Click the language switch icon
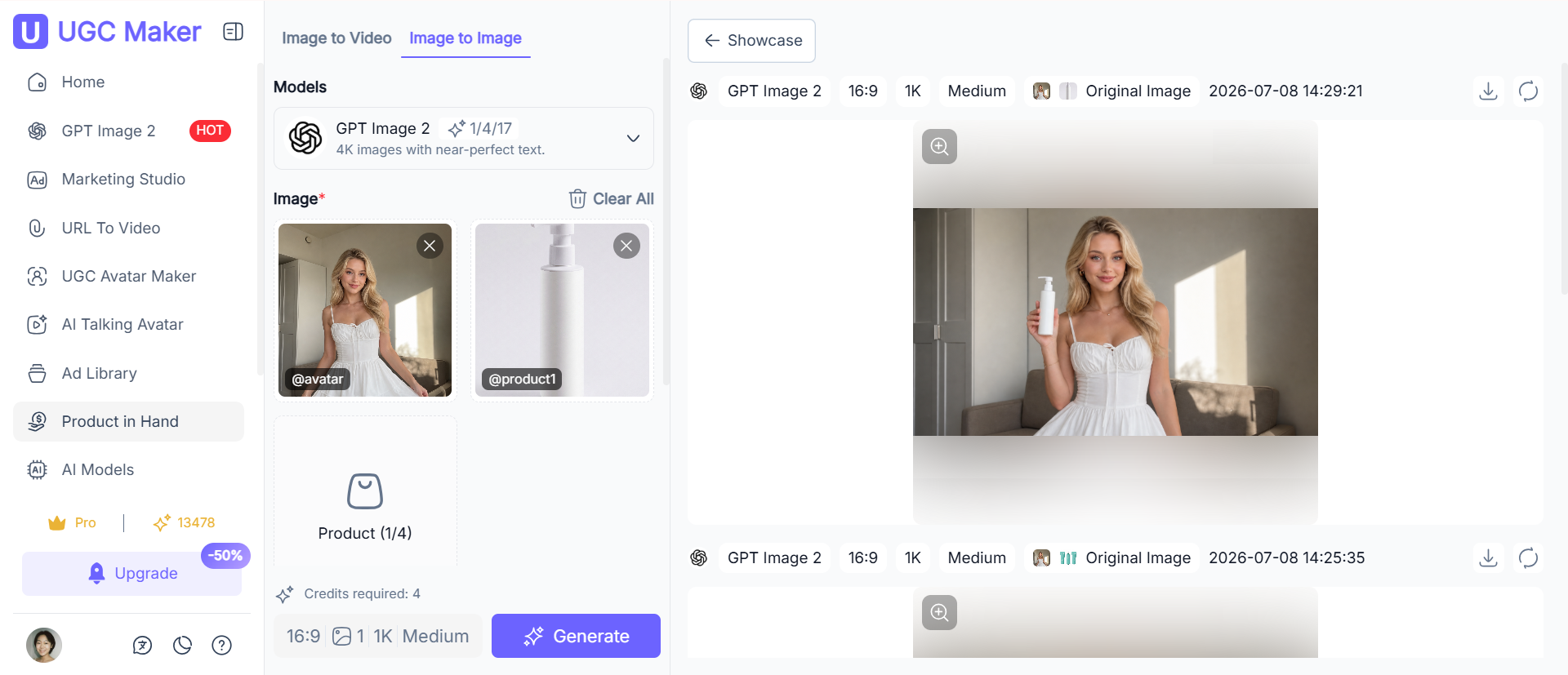 coord(142,646)
